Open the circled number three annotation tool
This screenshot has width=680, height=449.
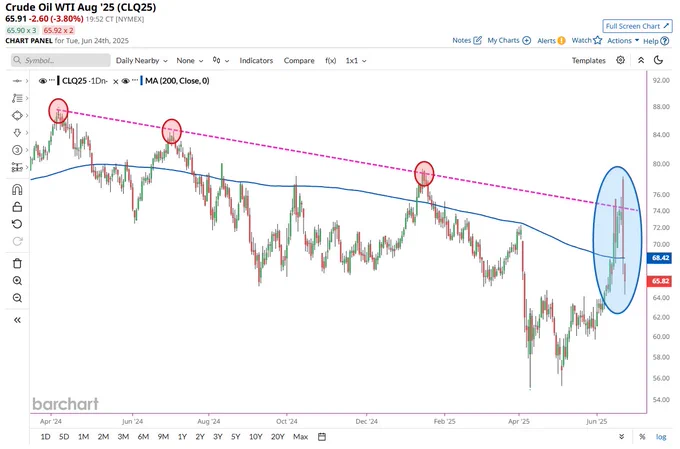pyautogui.click(x=17, y=150)
